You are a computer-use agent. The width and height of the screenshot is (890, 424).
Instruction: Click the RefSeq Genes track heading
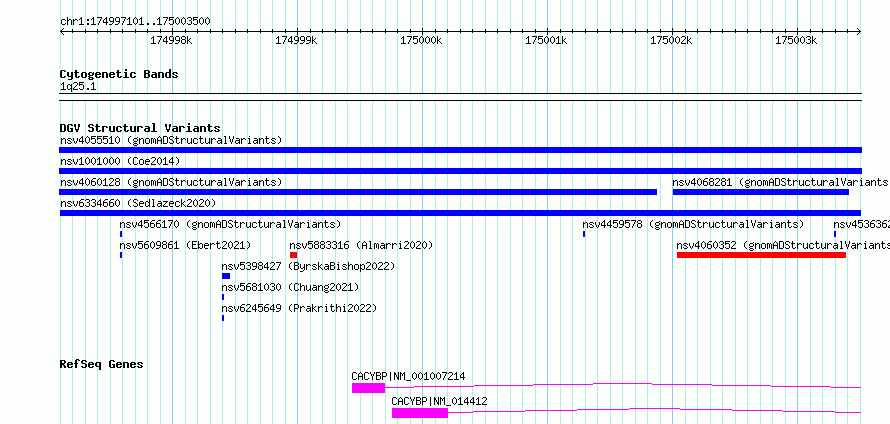point(102,364)
